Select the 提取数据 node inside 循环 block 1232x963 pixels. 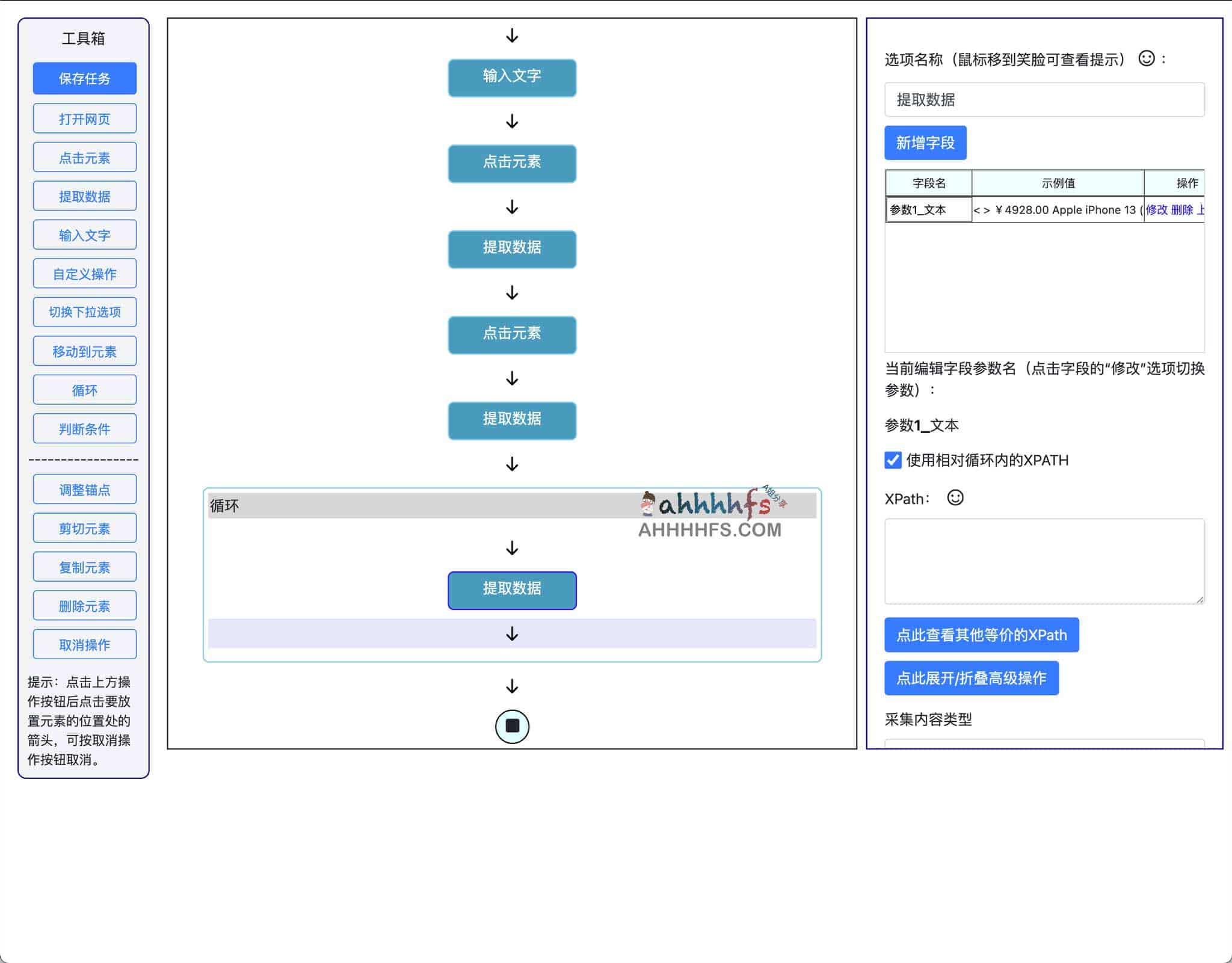point(512,589)
